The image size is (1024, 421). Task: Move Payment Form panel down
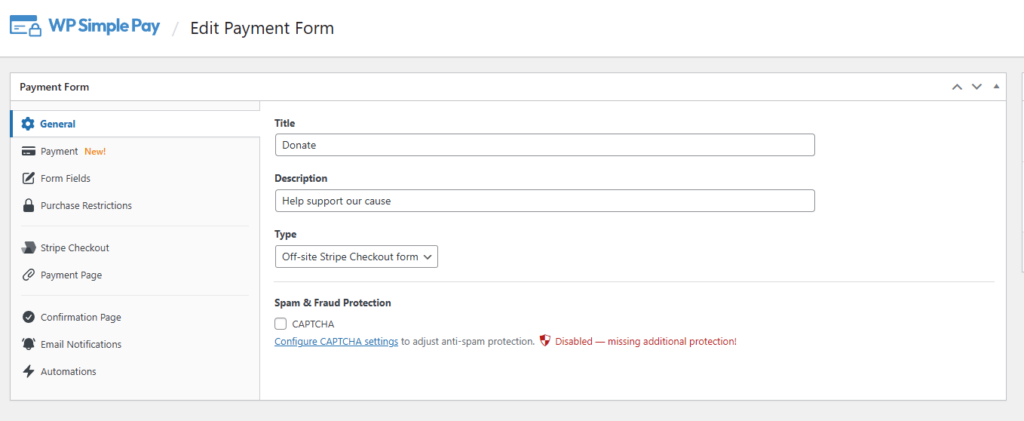point(977,87)
